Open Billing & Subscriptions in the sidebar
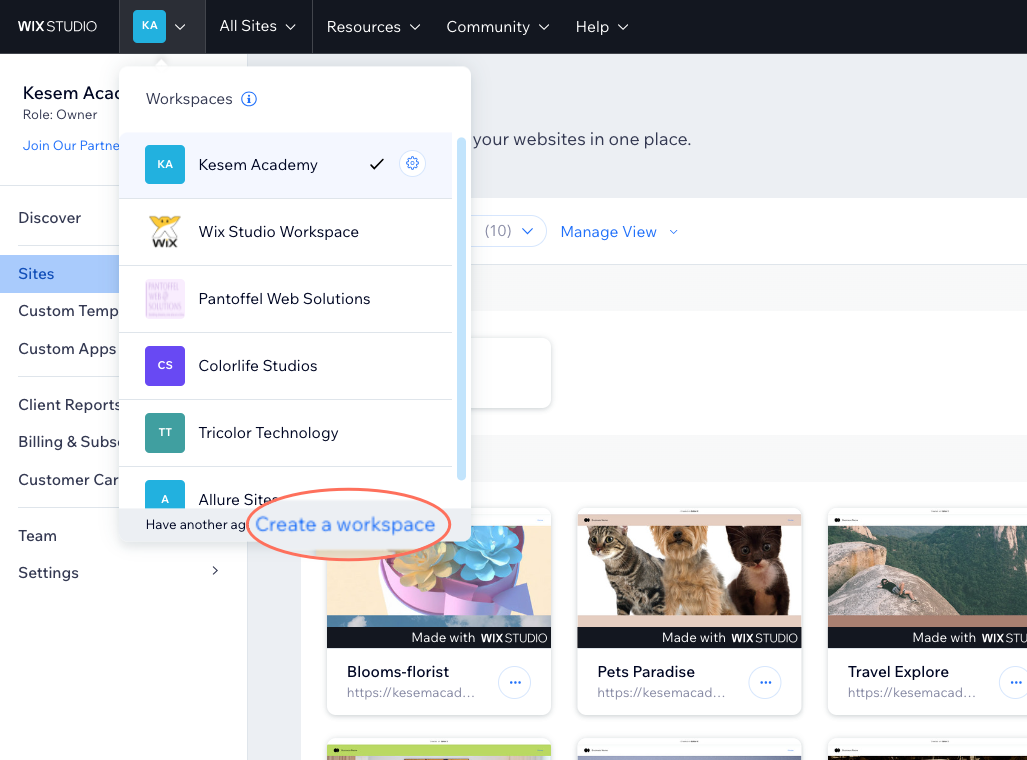This screenshot has height=760, width=1027. pos(68,442)
